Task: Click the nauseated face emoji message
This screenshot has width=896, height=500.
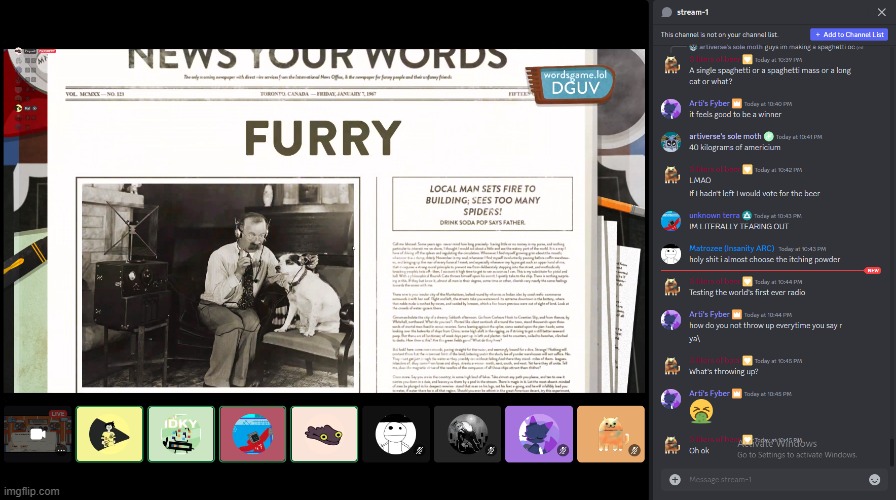Action: 701,411
